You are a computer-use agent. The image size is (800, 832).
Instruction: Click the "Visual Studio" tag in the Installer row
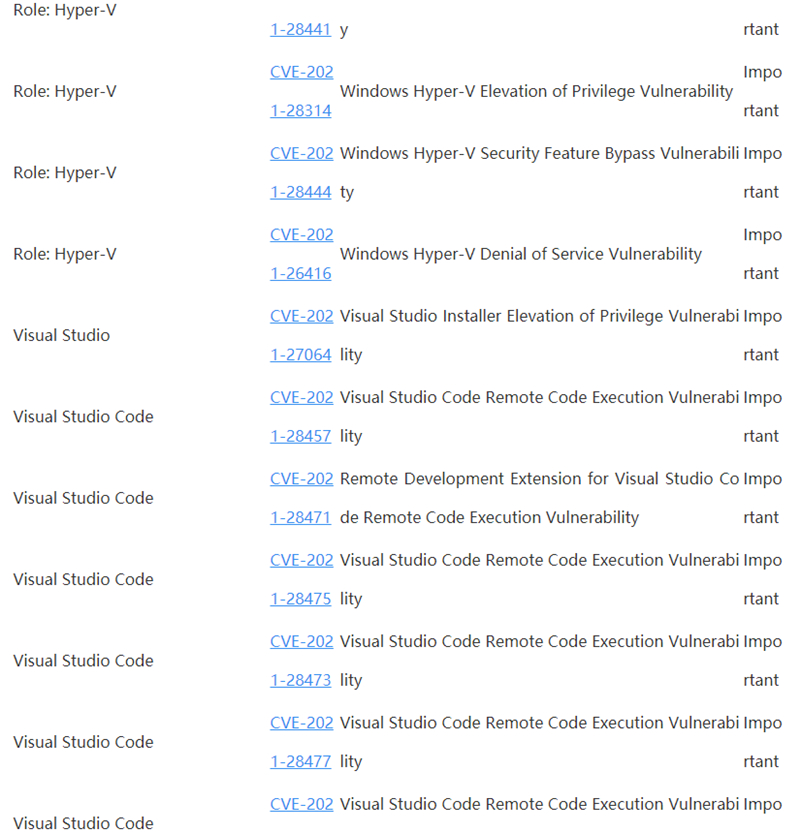(62, 335)
